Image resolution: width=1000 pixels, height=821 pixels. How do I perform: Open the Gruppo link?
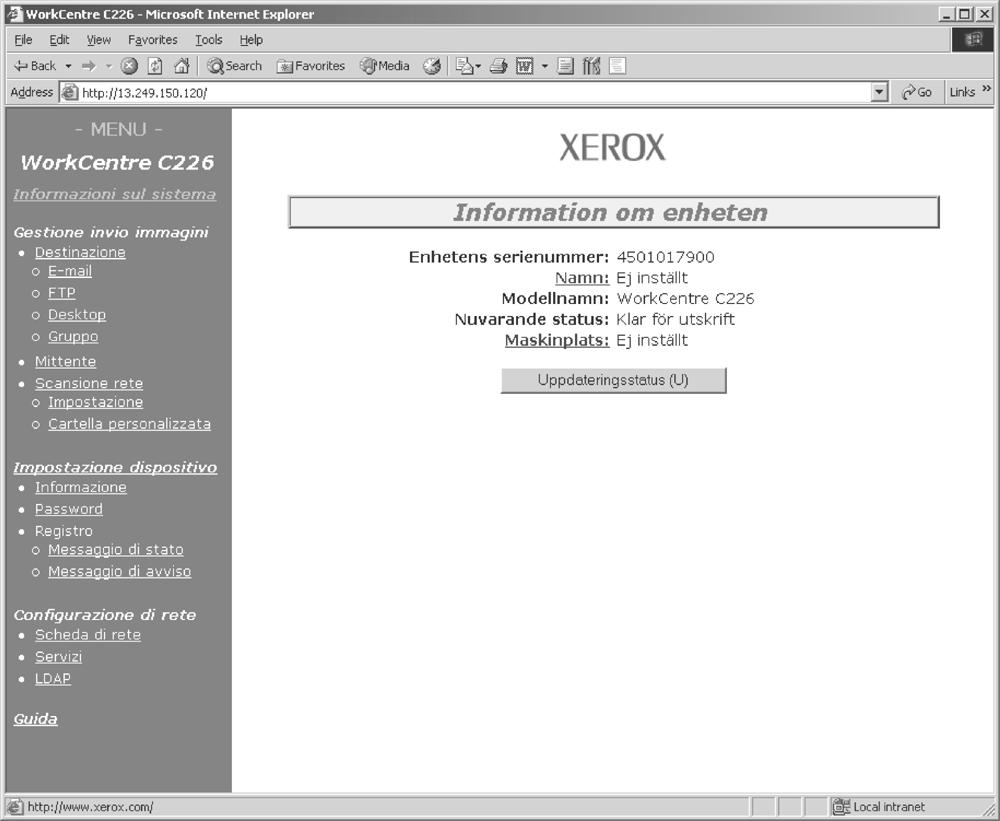click(73, 336)
